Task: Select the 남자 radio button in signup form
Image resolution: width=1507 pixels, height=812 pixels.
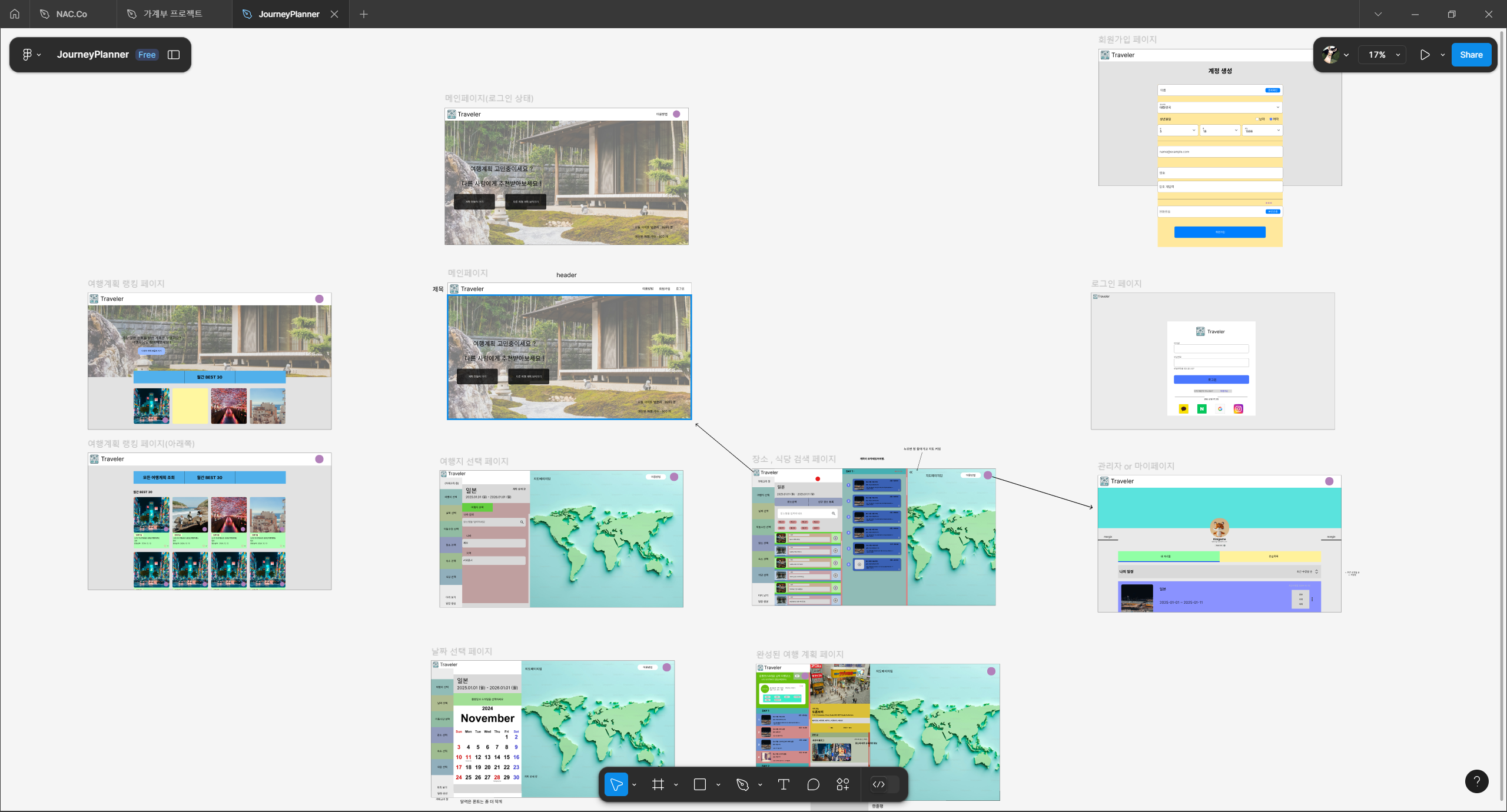Action: click(x=1256, y=119)
